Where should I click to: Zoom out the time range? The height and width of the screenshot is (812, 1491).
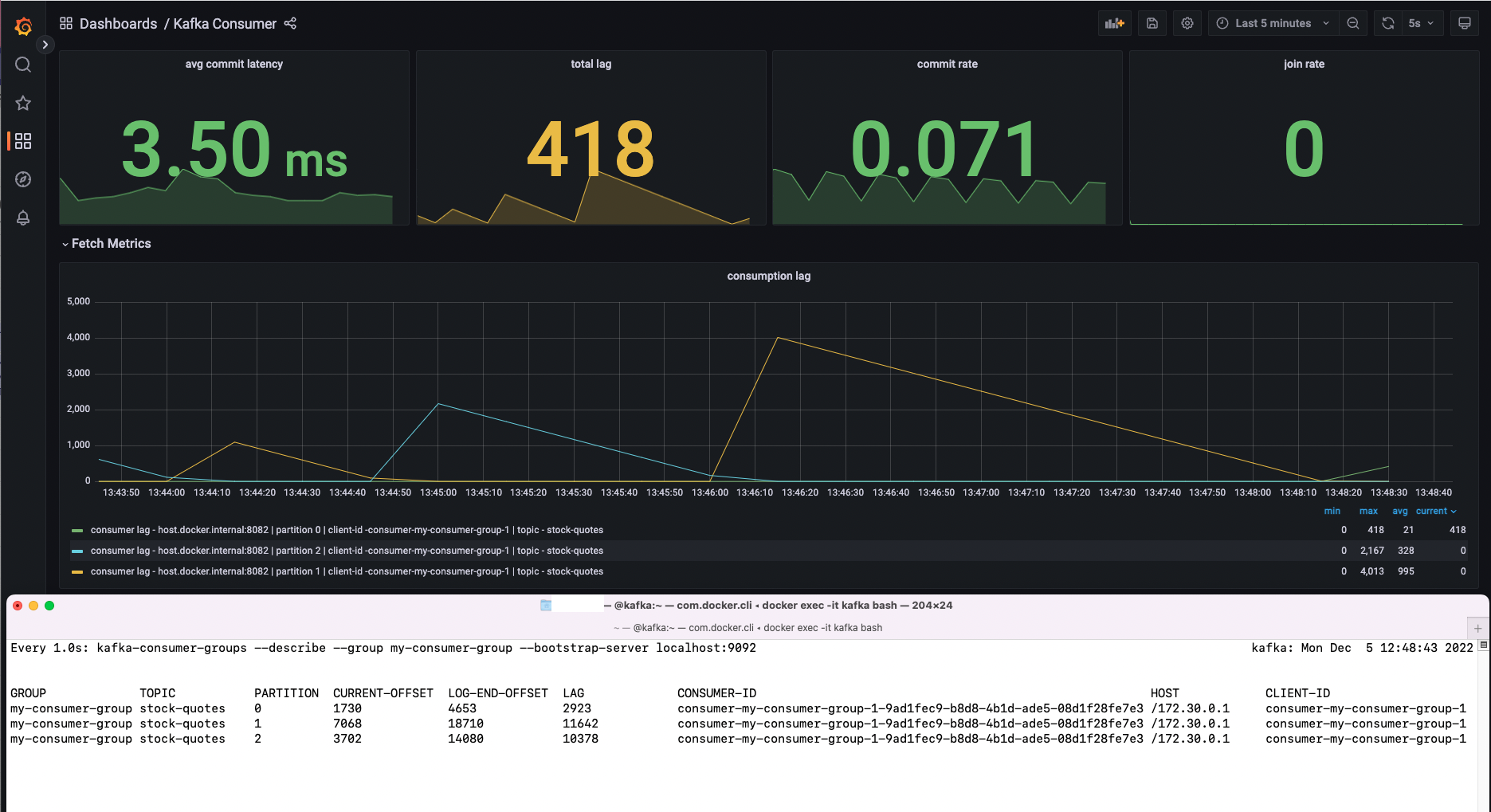1353,23
